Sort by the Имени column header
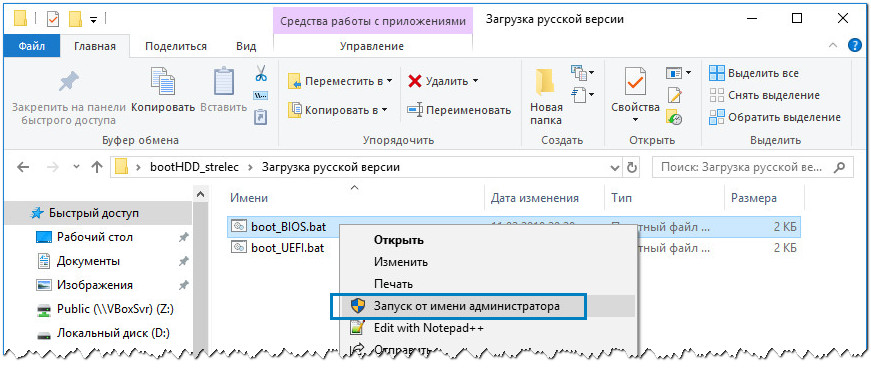The width and height of the screenshot is (871, 368). point(249,198)
